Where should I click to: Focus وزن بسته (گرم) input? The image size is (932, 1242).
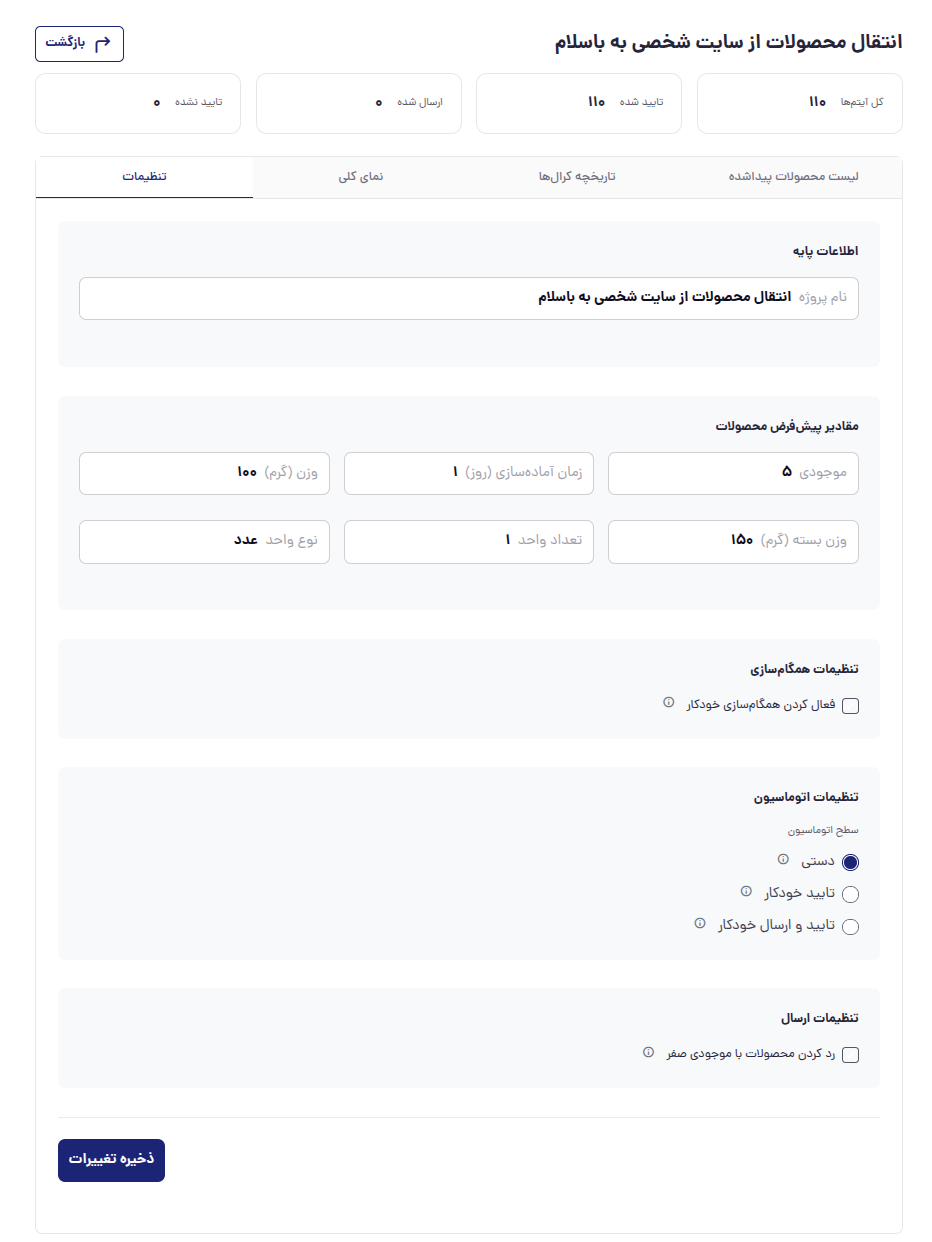pyautogui.click(x=733, y=541)
